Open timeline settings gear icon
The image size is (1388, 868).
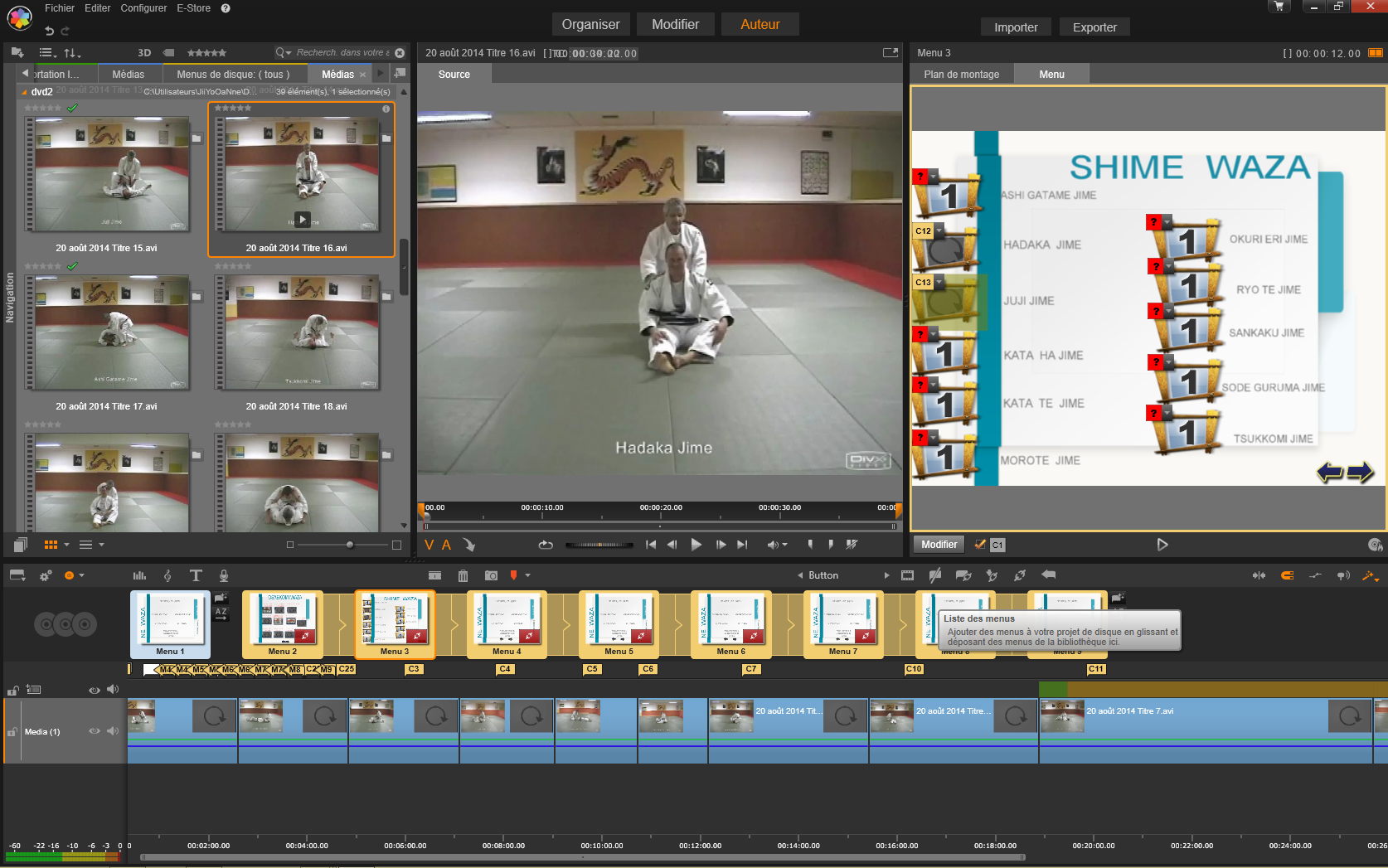tap(46, 575)
